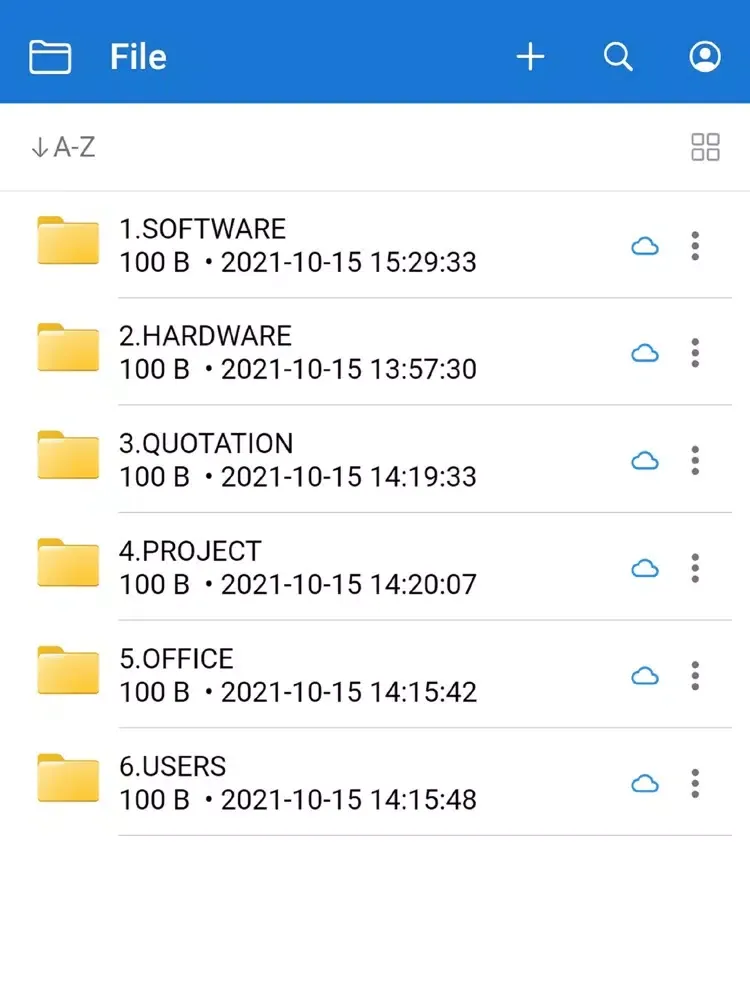Open more options for 5.OFFICE
Viewport: 750px width, 1000px height.
click(x=695, y=675)
